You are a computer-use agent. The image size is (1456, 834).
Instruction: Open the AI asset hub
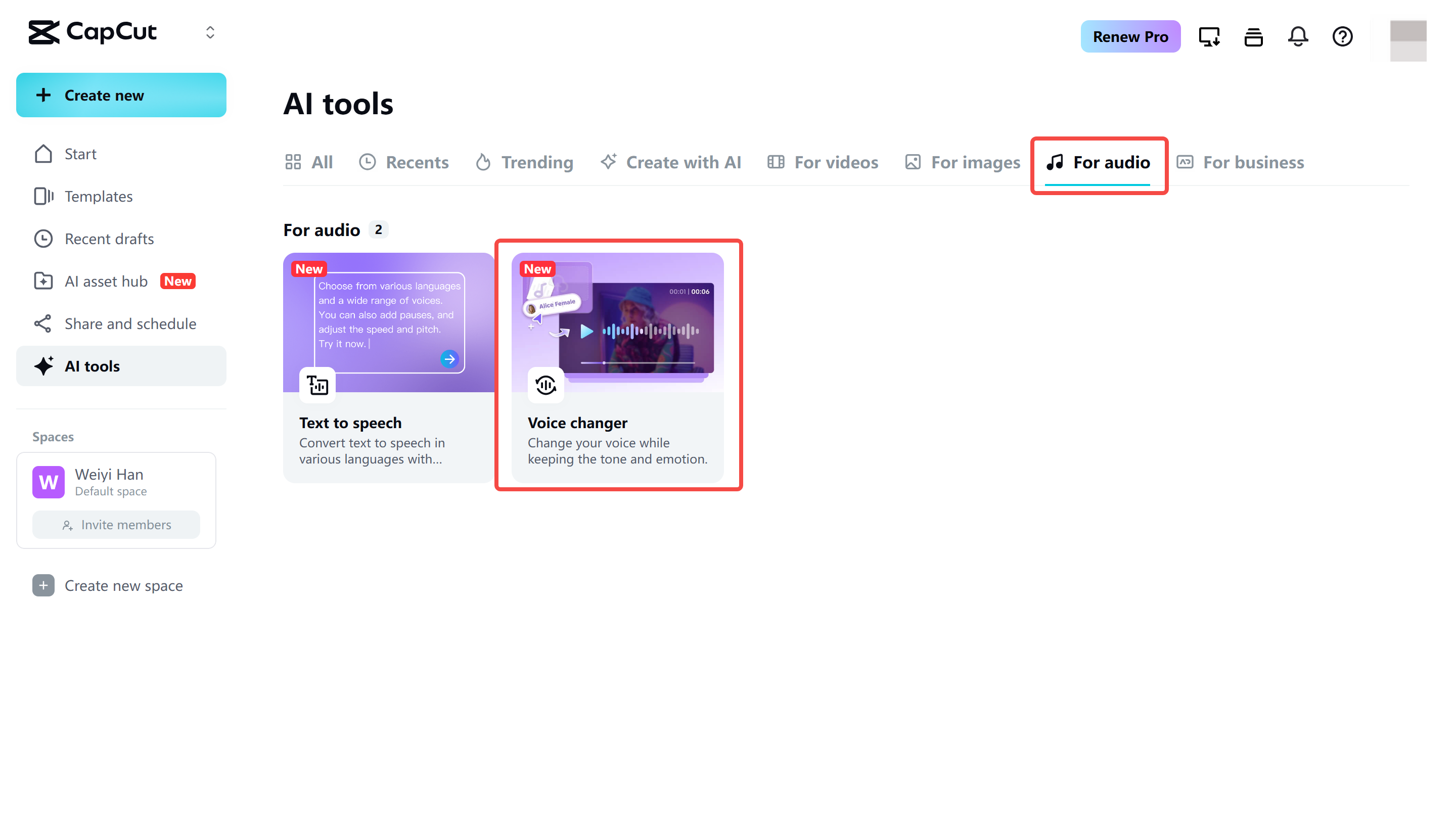click(105, 281)
